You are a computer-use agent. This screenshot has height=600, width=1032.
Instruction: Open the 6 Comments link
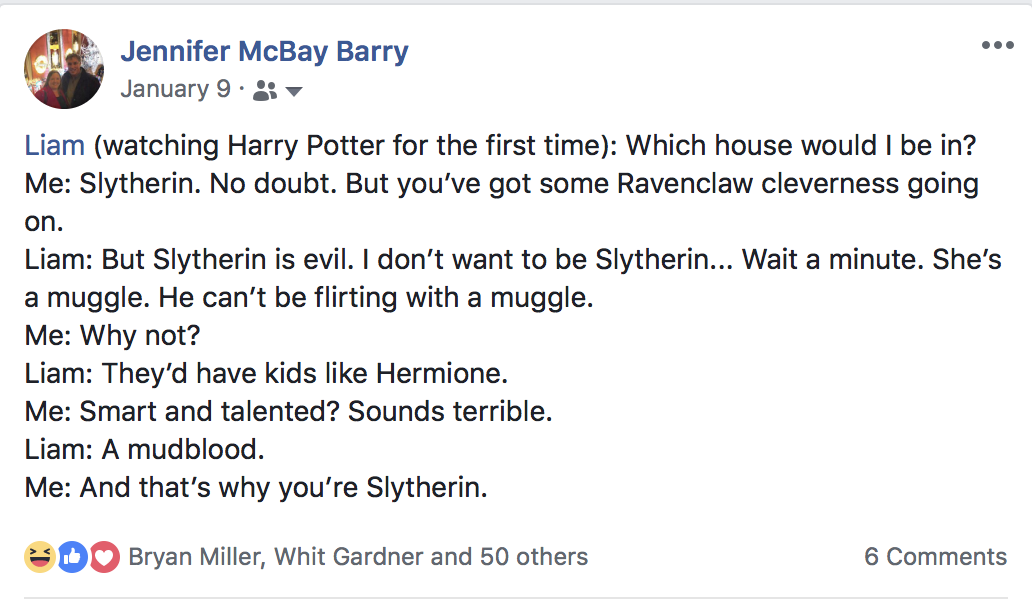coord(935,557)
